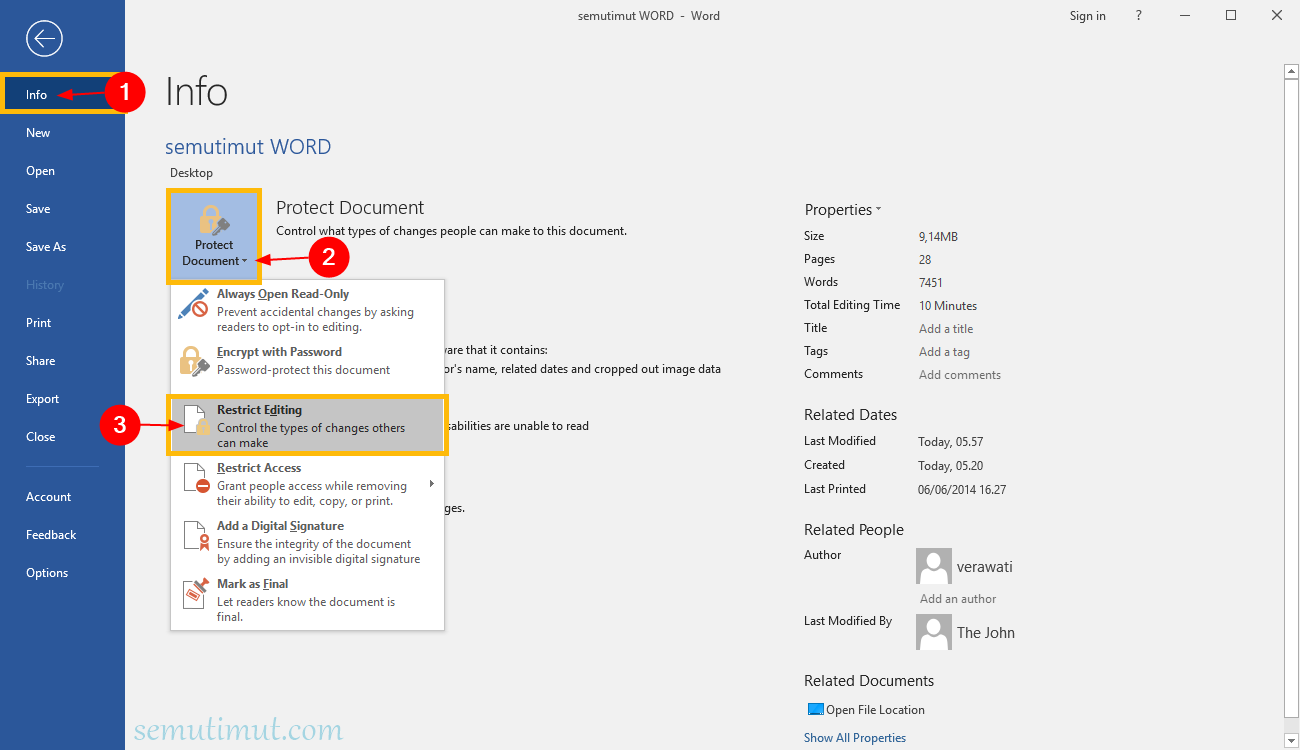Click the Add a Digital Signature icon

pyautogui.click(x=196, y=536)
